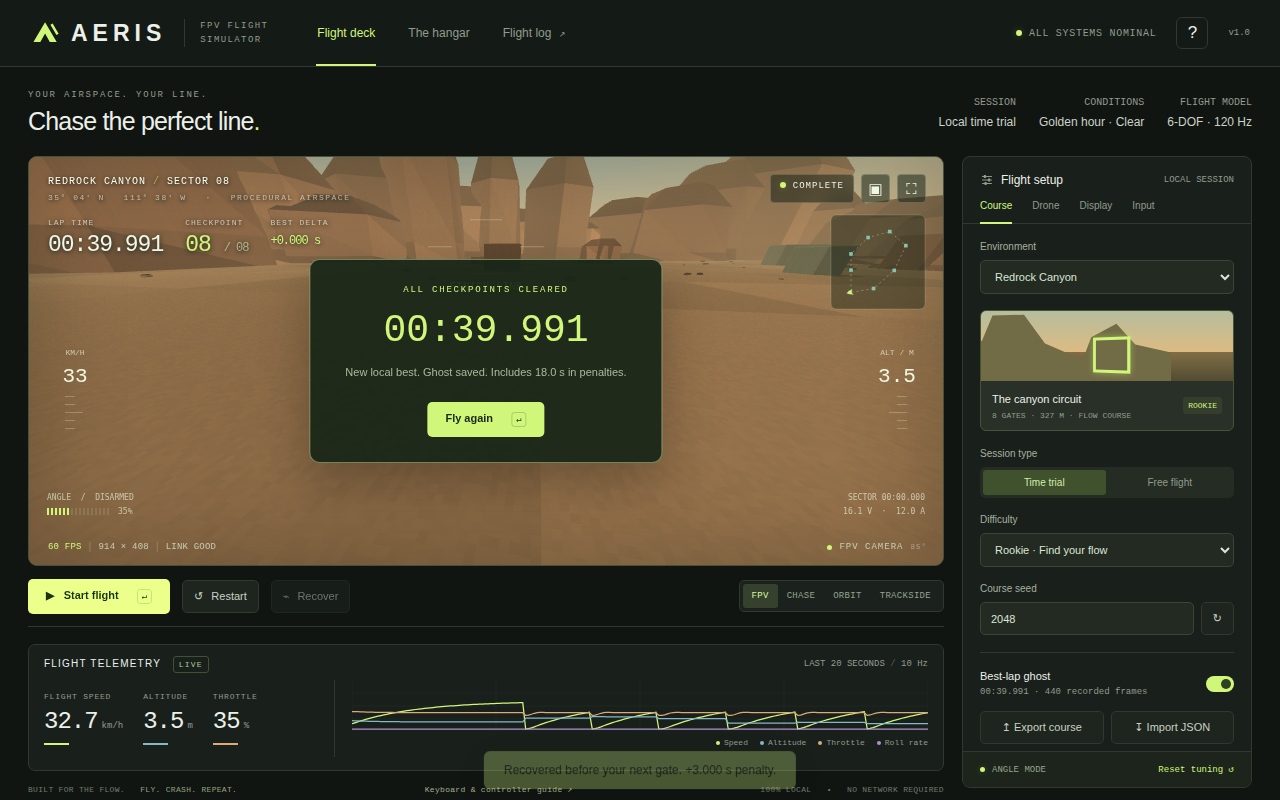Click the Aeris logo icon
Screen dimensions: 1280x800
(x=46, y=33)
